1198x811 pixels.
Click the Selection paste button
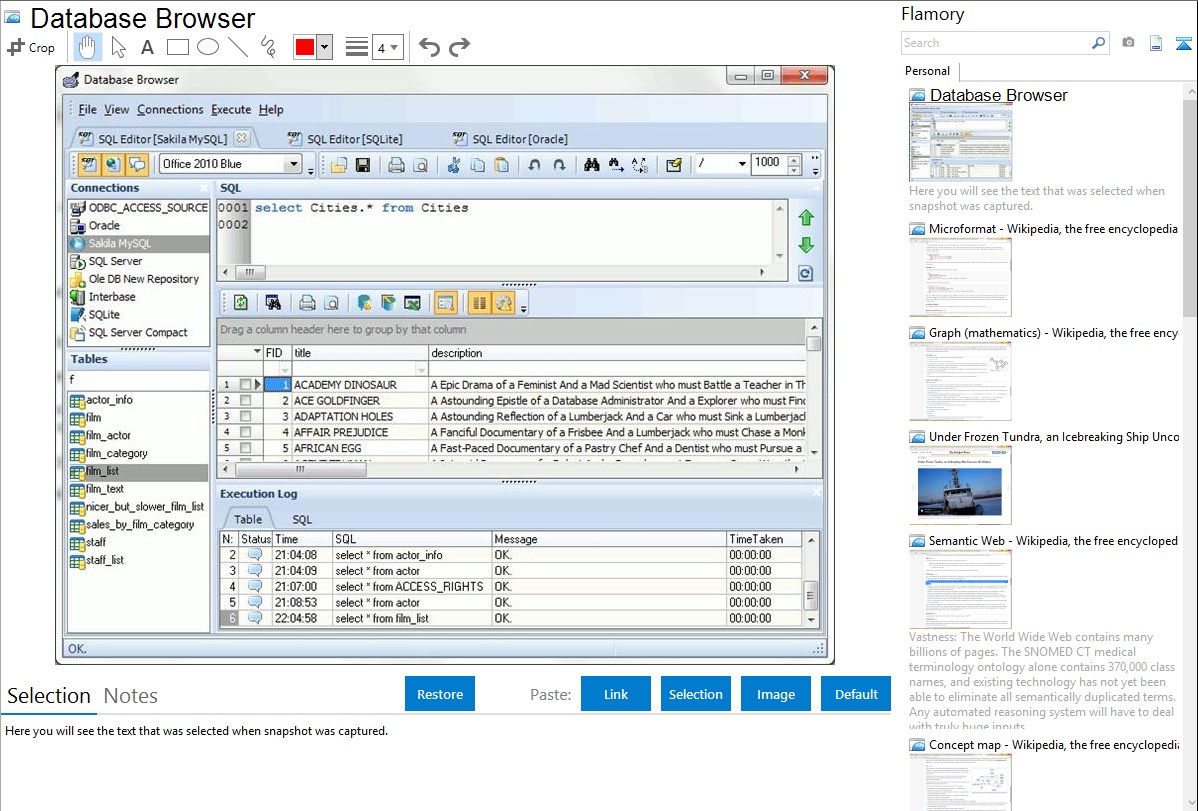(x=695, y=693)
